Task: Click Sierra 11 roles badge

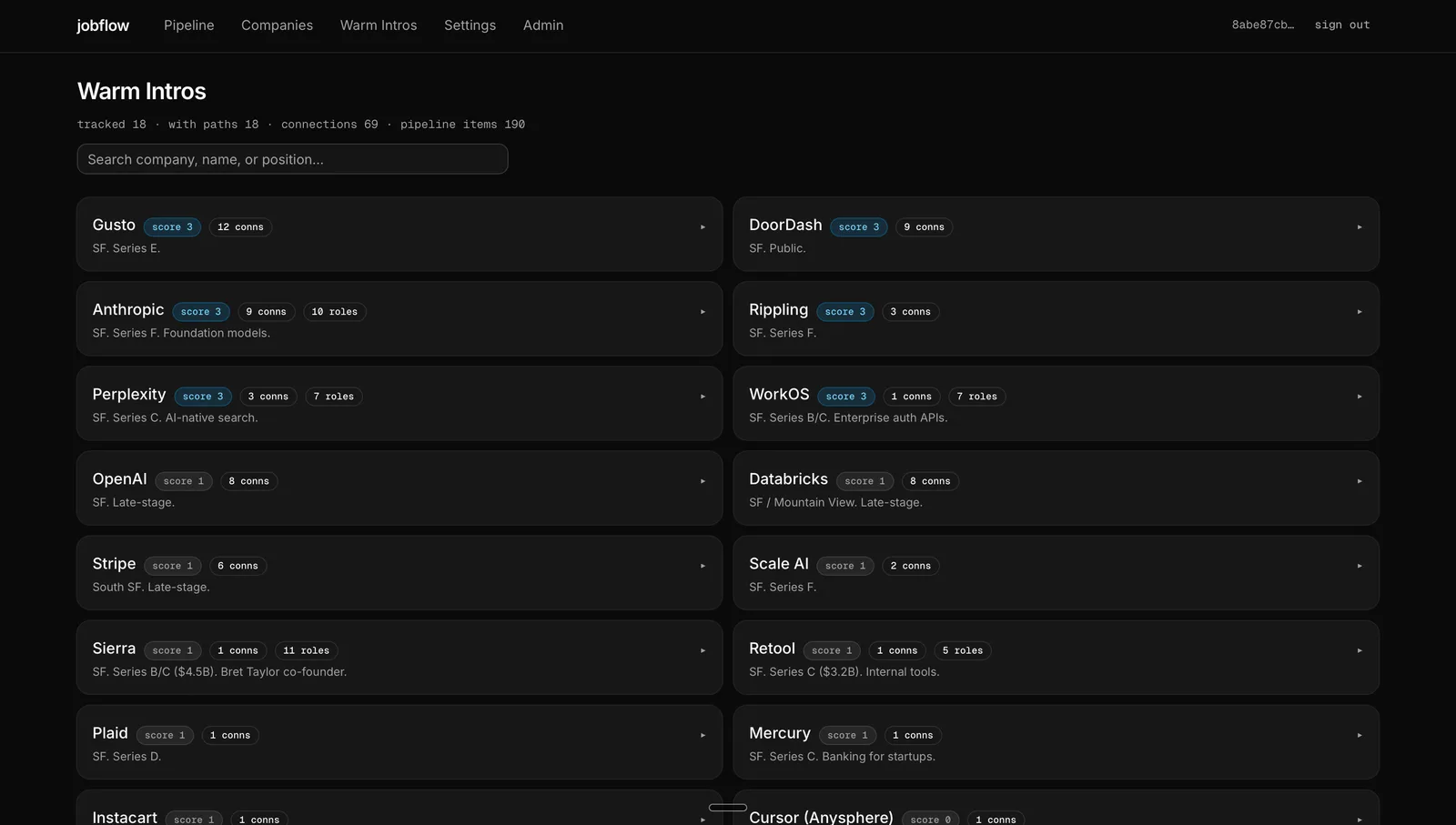Action: (306, 650)
